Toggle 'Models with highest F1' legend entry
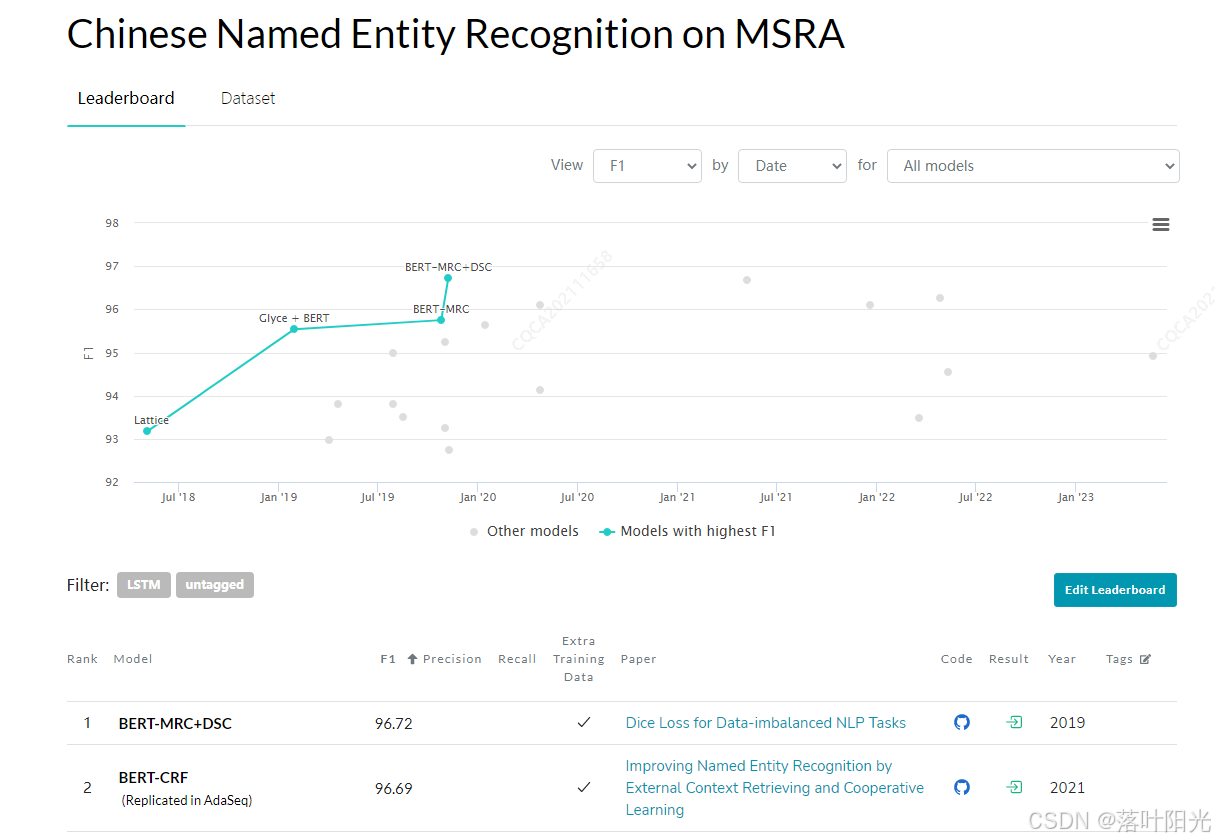The image size is (1215, 840). [x=688, y=531]
